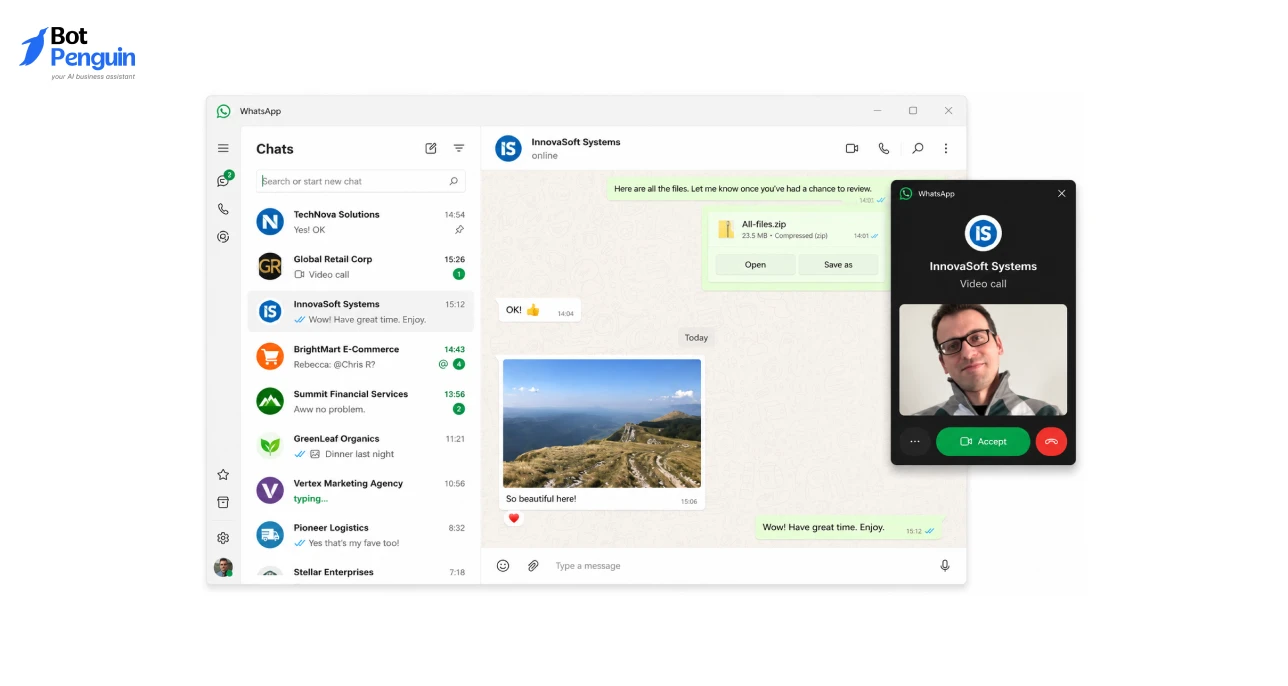Click InnovaSoft Systems avatar in the call popup
Viewport: 1288px width, 686px height.
pyautogui.click(x=983, y=233)
